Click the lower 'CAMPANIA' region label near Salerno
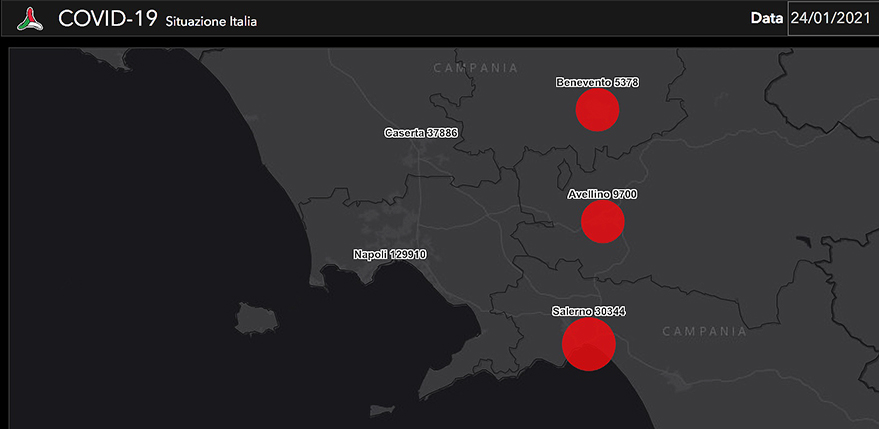Screen dimensions: 879x429 (705, 331)
